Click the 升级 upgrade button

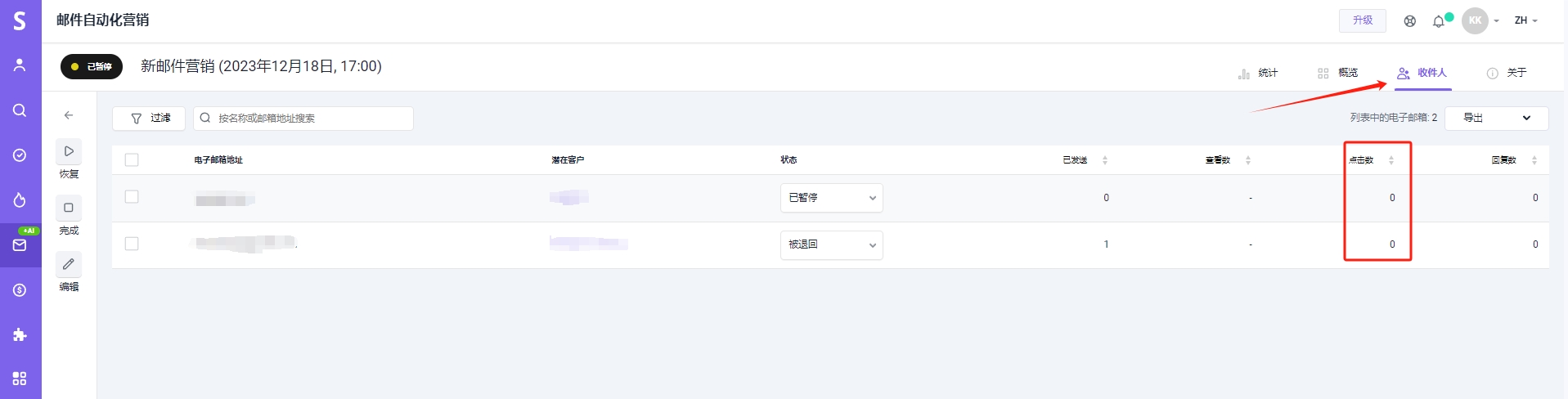point(1362,20)
